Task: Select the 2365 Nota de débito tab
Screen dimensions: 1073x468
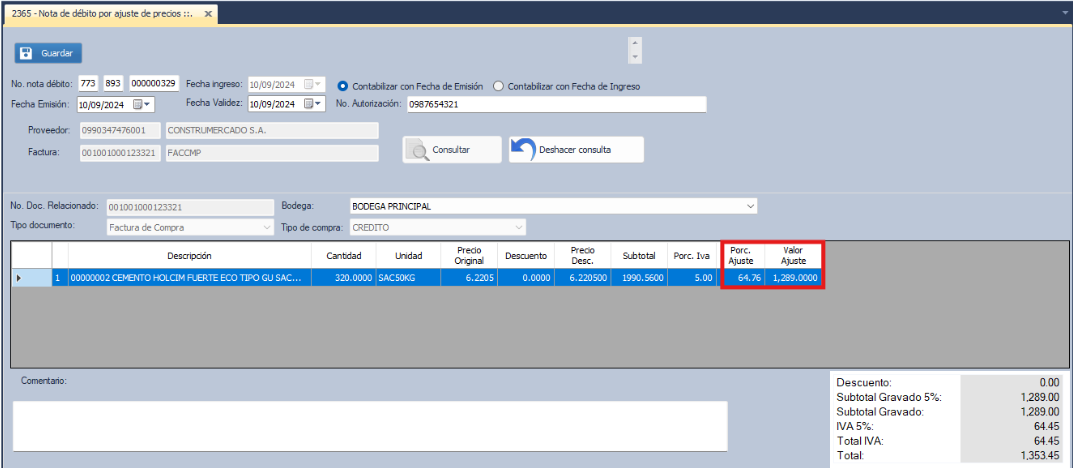Action: 100,14
